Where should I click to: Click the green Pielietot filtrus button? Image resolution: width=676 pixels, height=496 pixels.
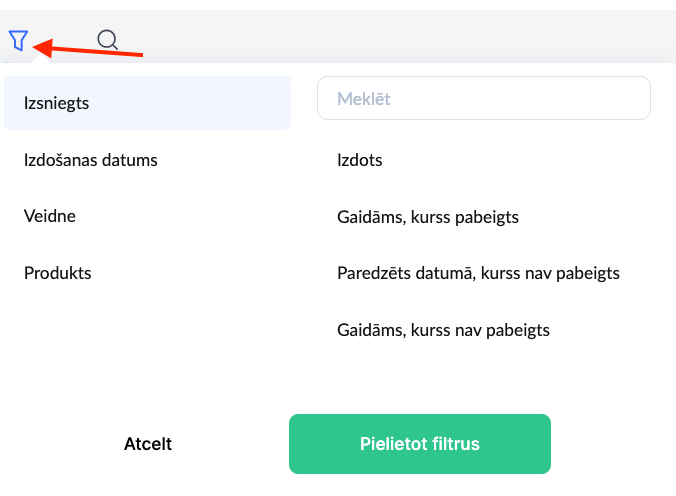point(420,444)
